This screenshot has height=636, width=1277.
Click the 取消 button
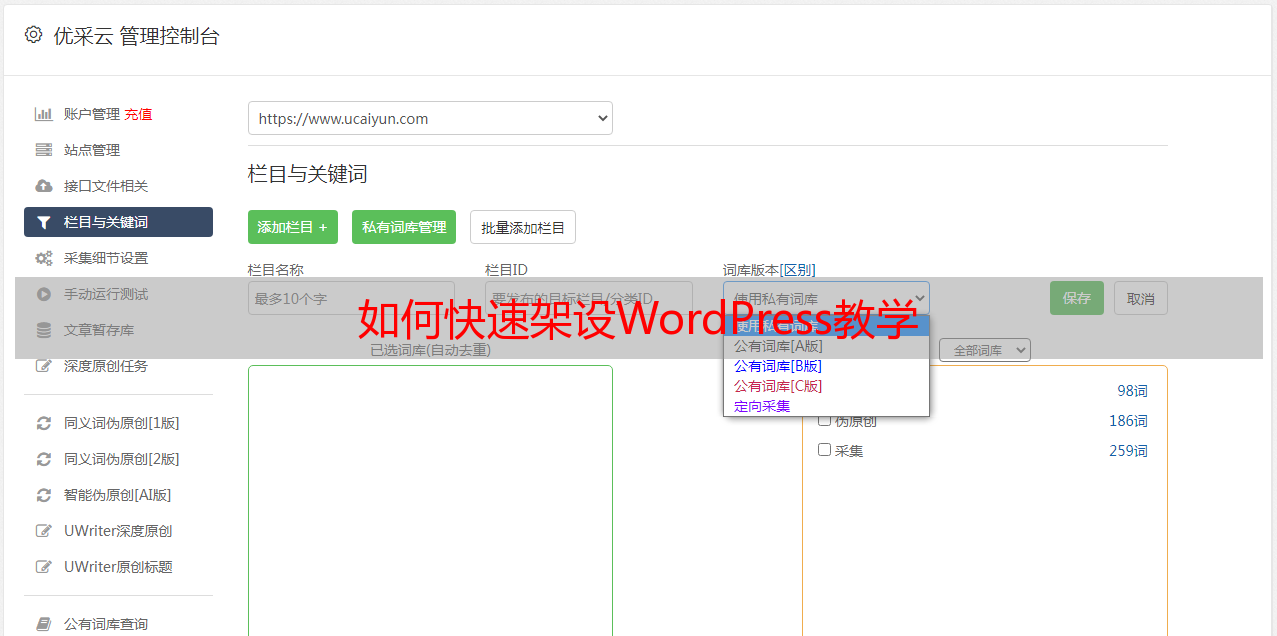point(1141,298)
